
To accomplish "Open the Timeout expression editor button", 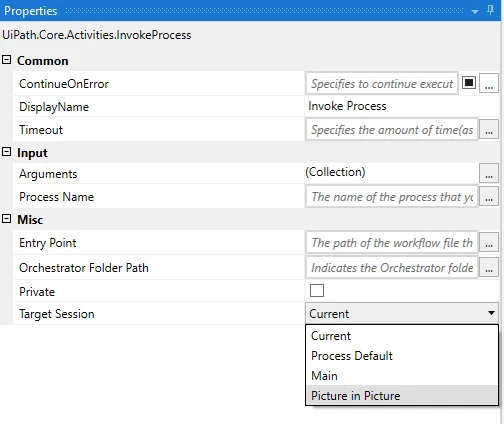I will pyautogui.click(x=489, y=130).
